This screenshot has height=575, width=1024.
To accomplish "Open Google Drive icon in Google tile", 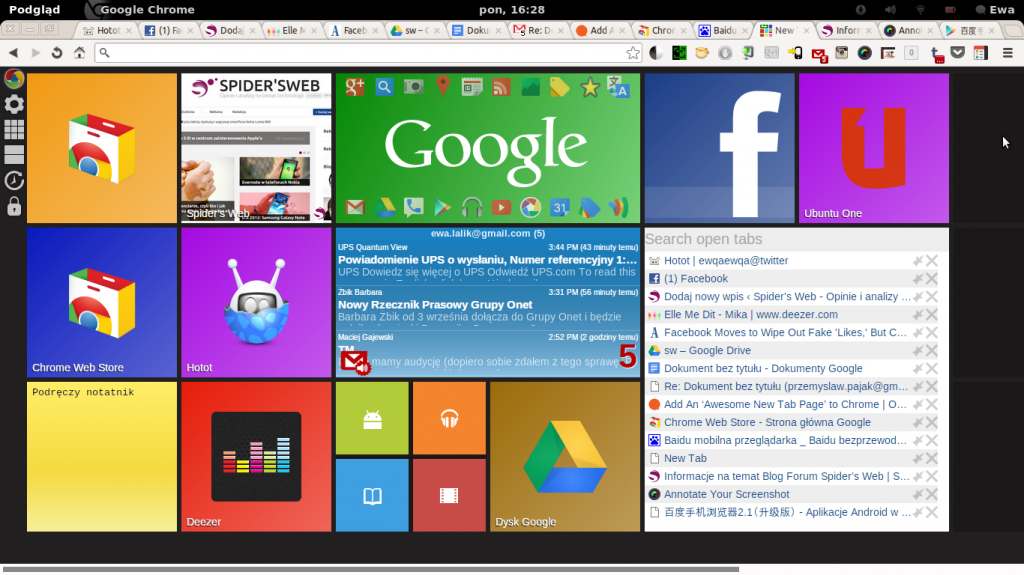I will 384,208.
